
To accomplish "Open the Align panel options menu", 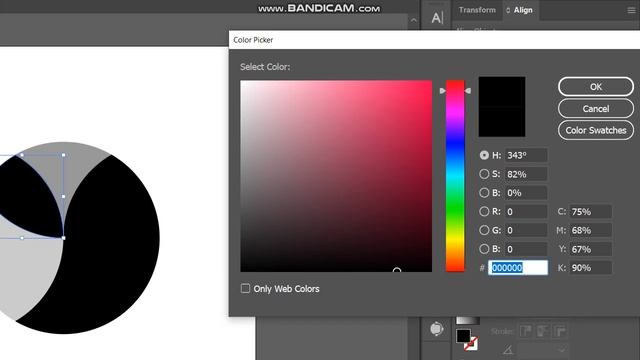I will point(631,10).
